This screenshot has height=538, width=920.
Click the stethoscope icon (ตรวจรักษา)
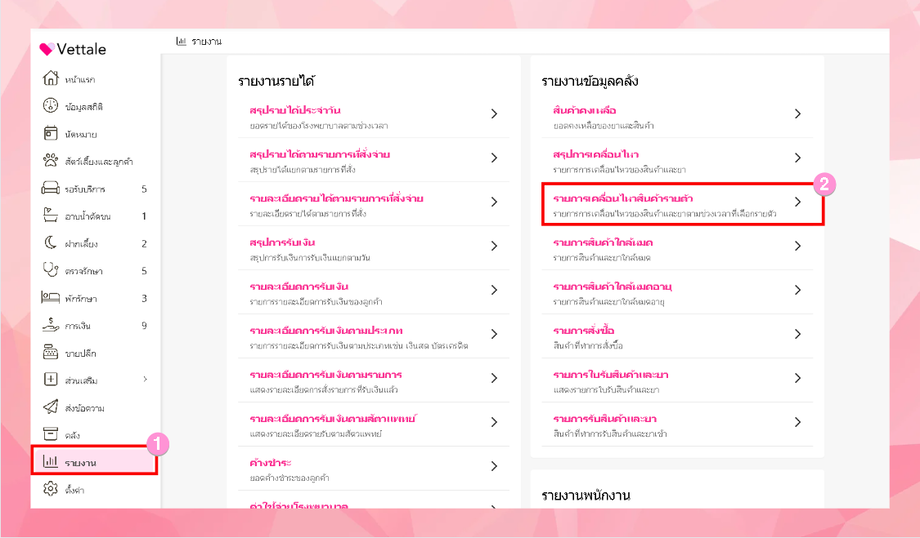click(51, 271)
